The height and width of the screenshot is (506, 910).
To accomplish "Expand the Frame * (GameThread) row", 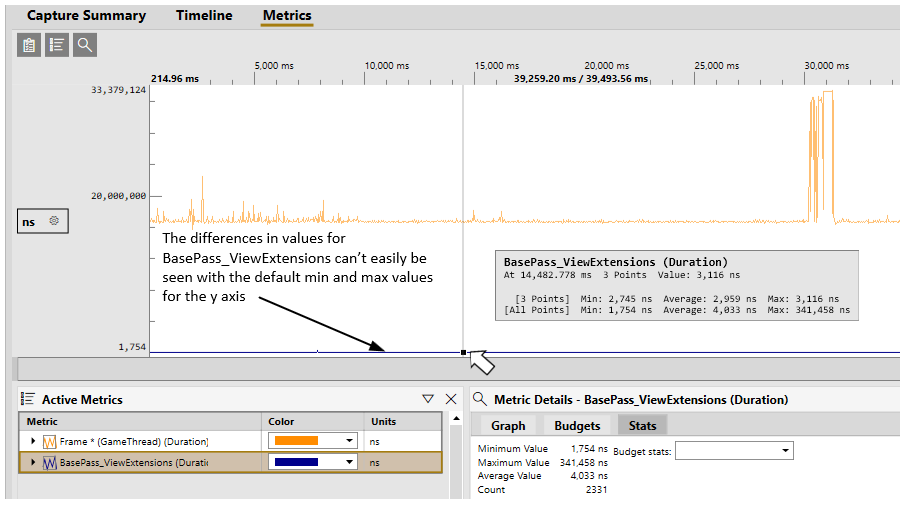I will [x=33, y=441].
